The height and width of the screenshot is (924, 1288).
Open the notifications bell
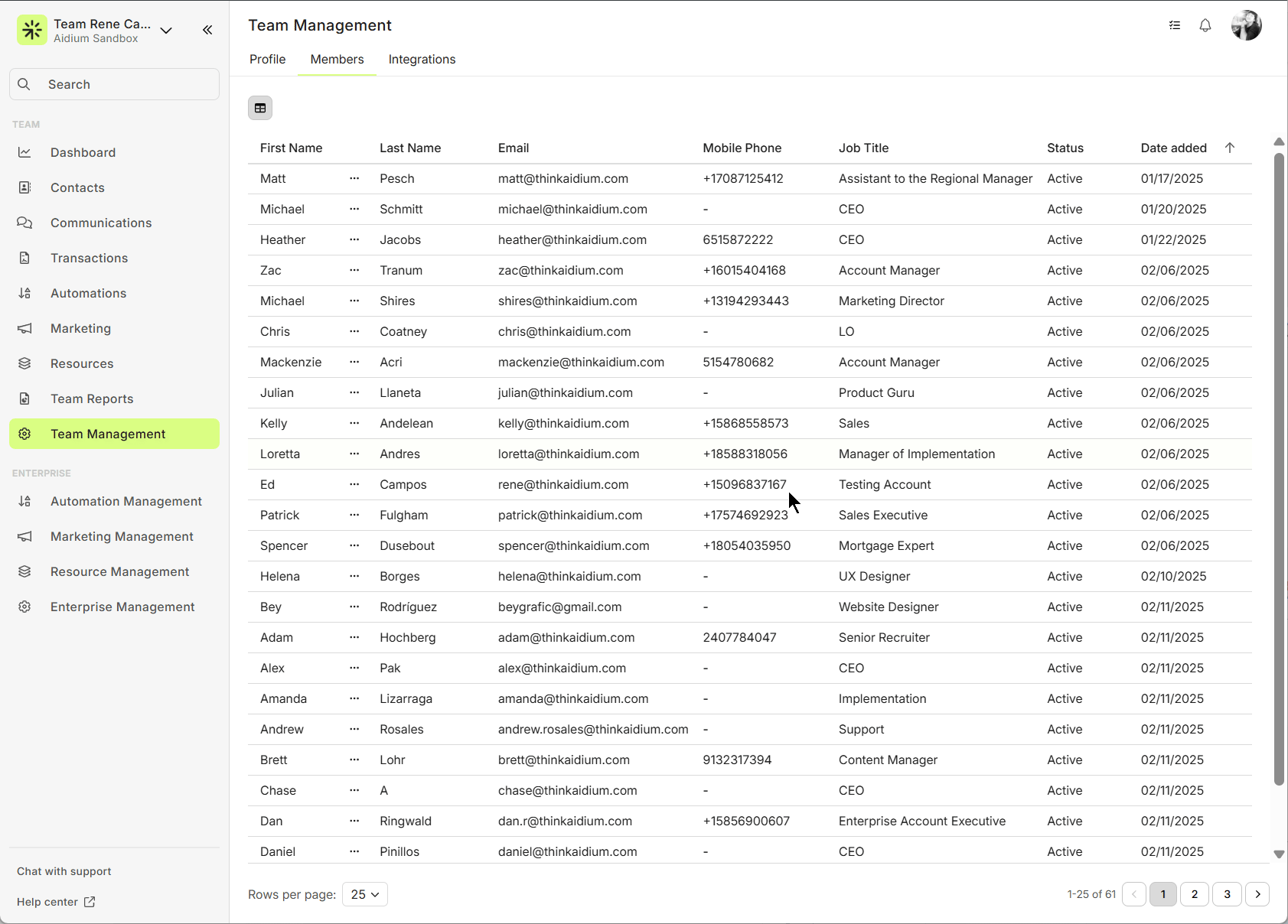click(x=1205, y=25)
